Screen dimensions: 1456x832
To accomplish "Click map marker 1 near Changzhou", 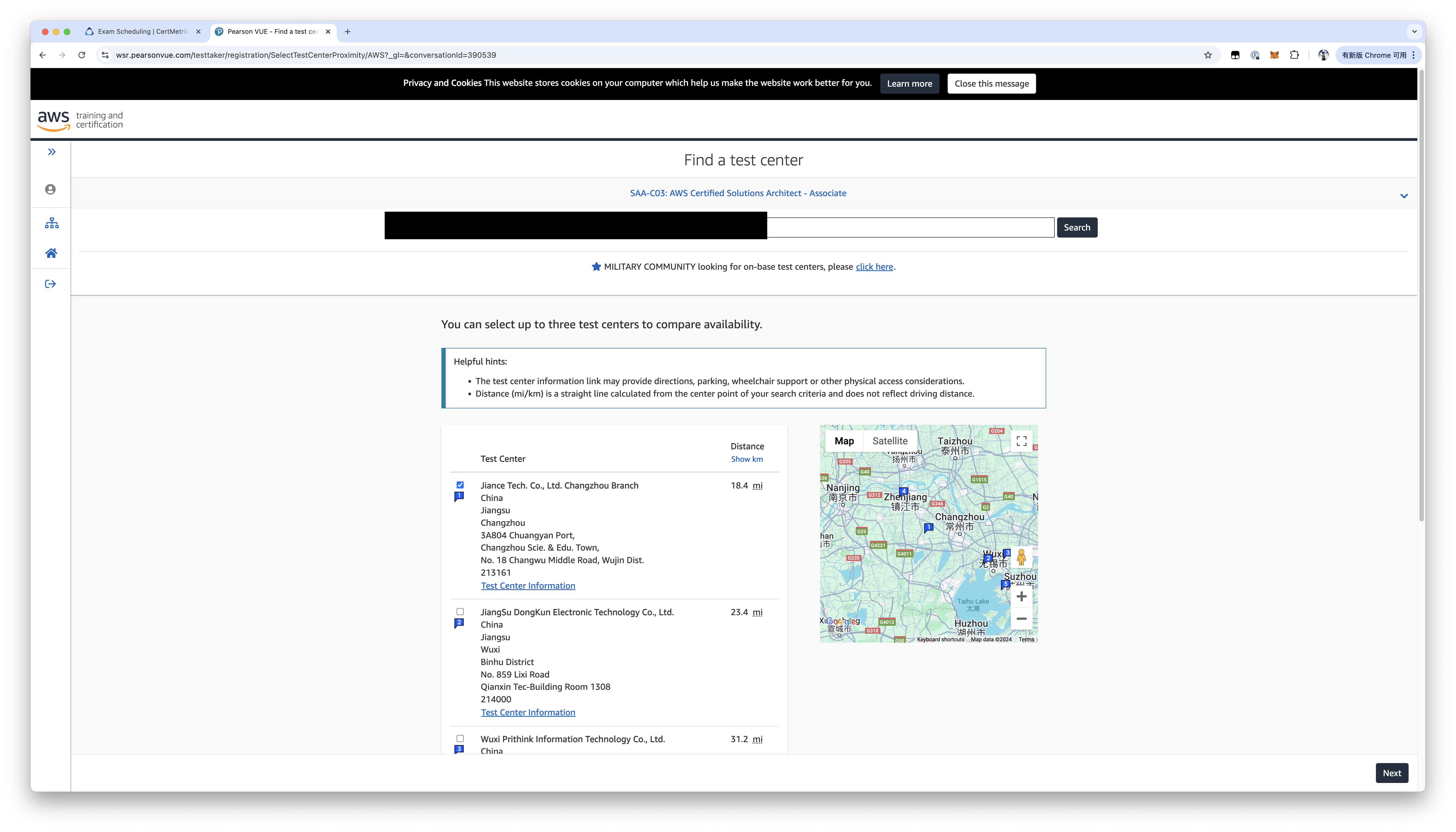I will click(929, 528).
